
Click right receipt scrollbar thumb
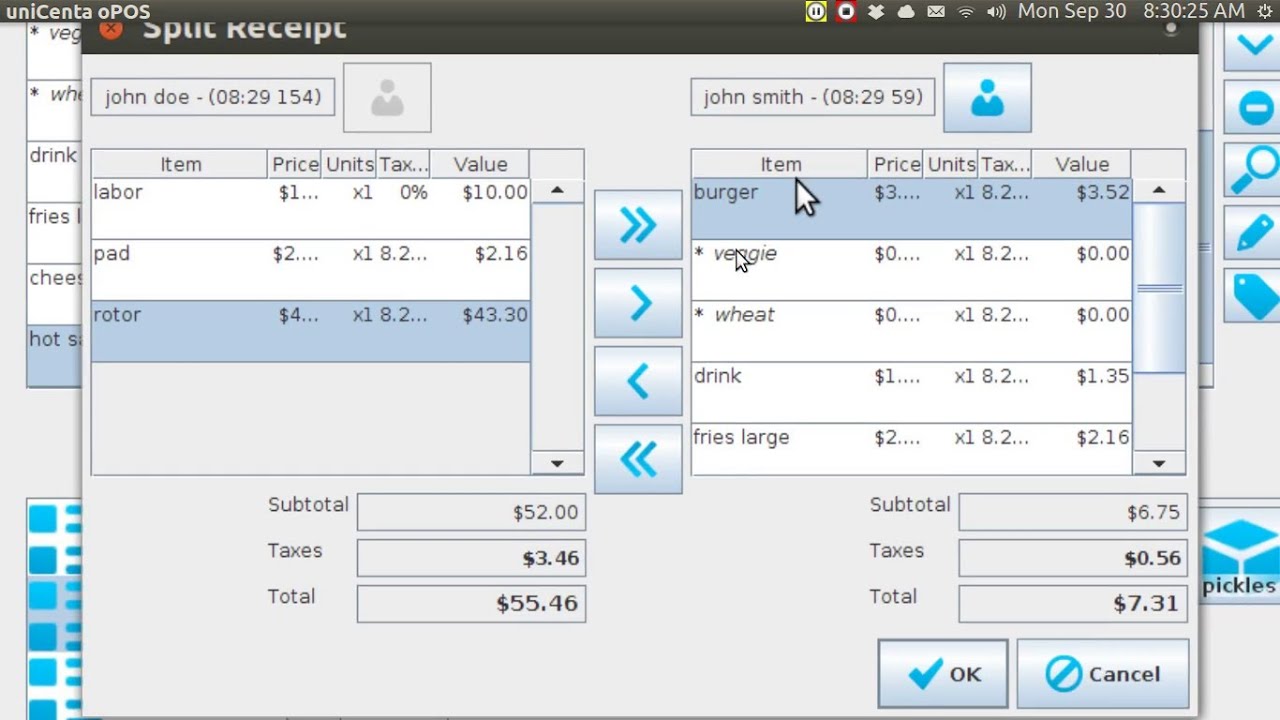tap(1159, 288)
